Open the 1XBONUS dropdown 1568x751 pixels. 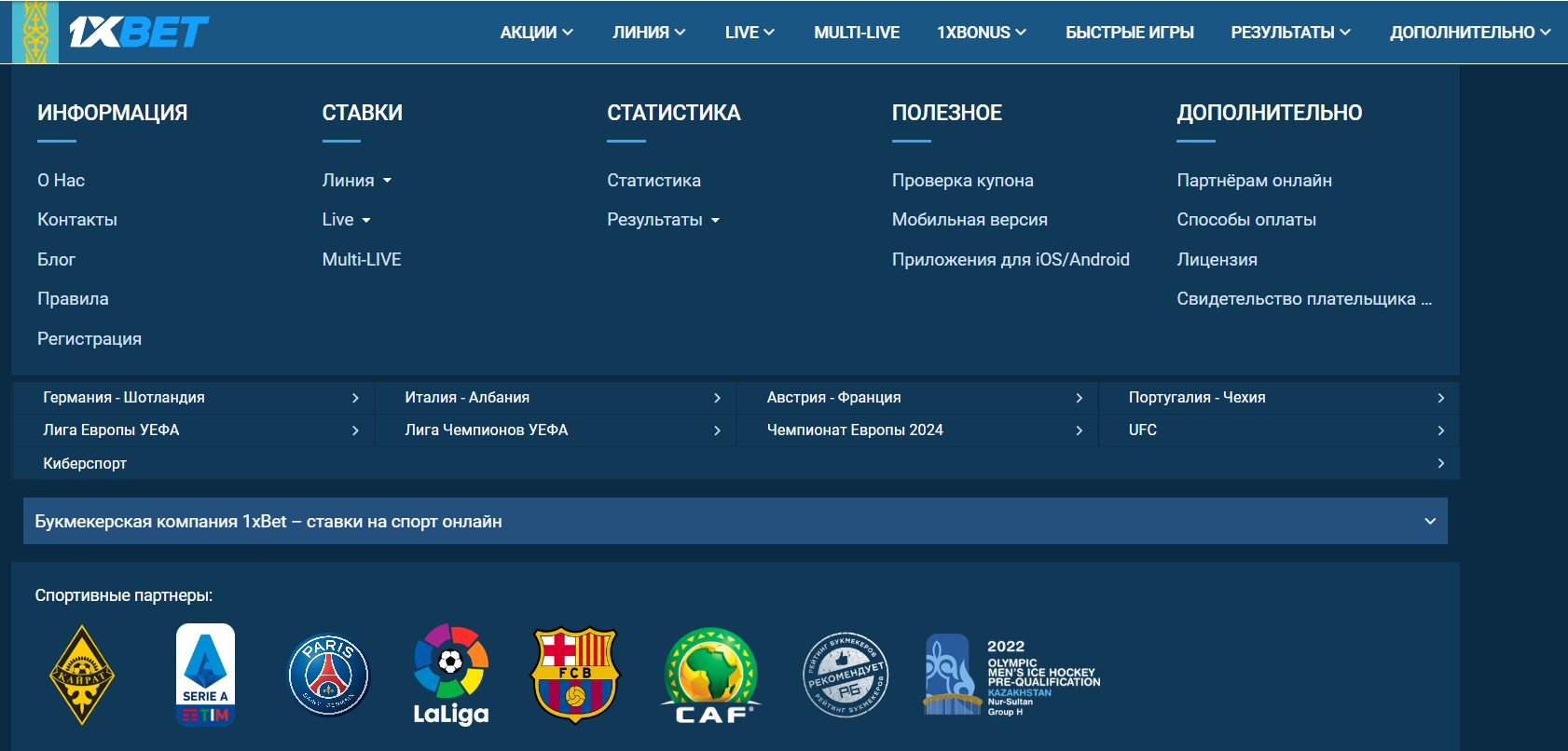pyautogui.click(x=982, y=33)
